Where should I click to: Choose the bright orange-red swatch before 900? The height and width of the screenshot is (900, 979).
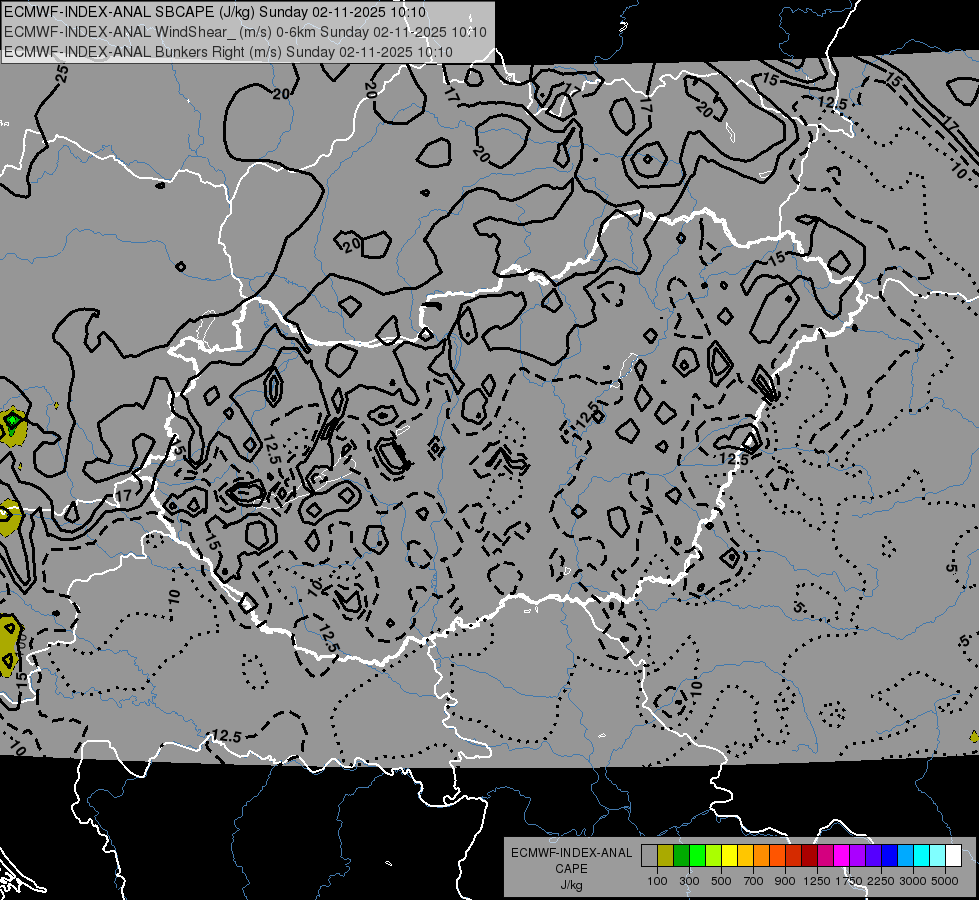(x=777, y=856)
